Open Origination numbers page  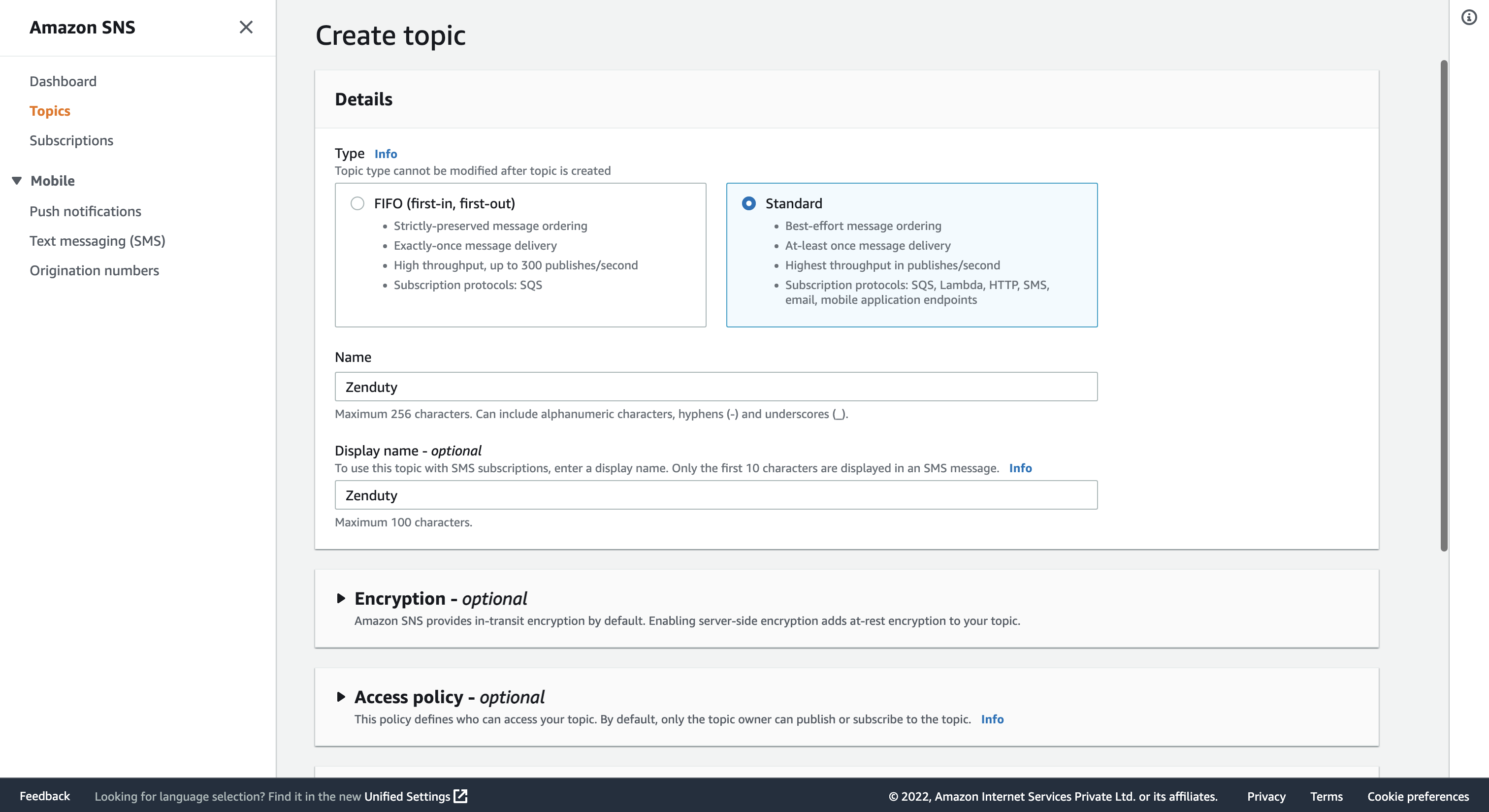pyautogui.click(x=94, y=270)
